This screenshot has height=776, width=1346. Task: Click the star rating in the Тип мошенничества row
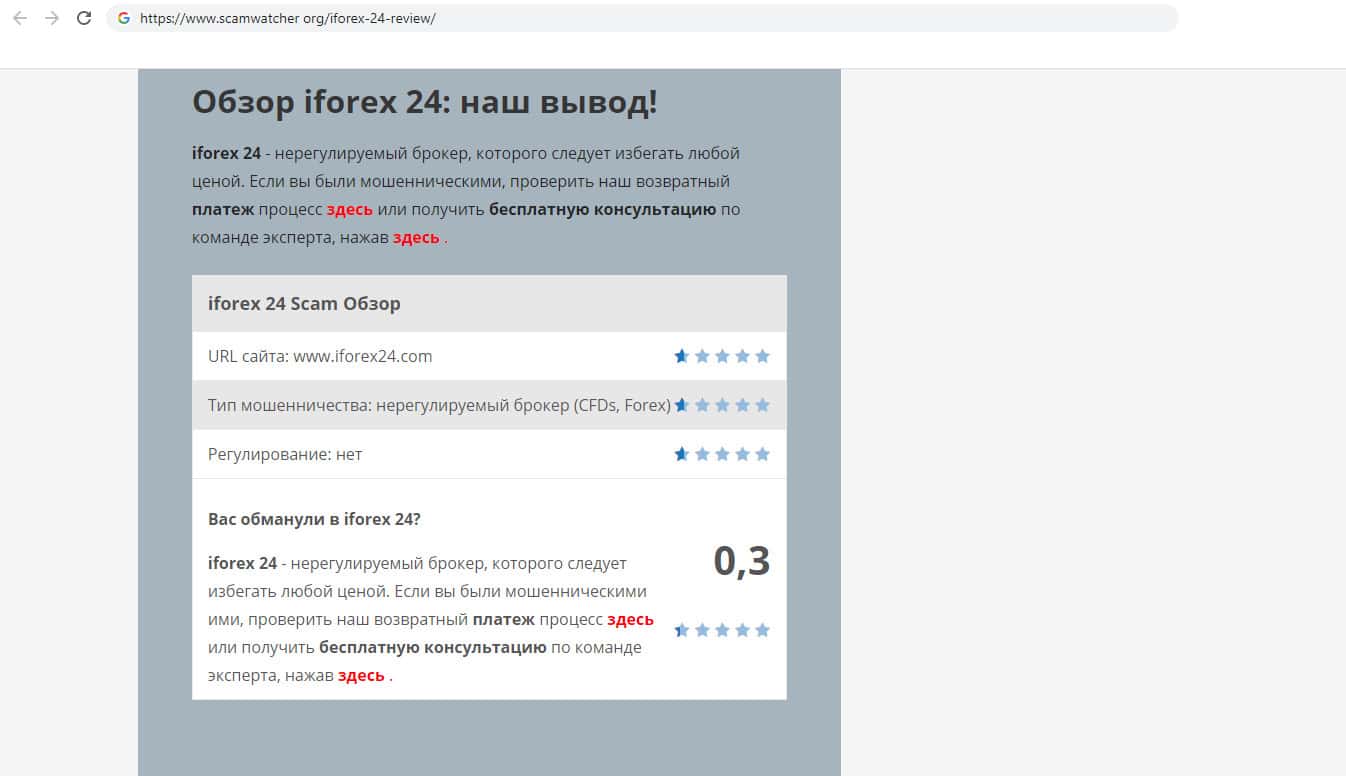click(722, 405)
